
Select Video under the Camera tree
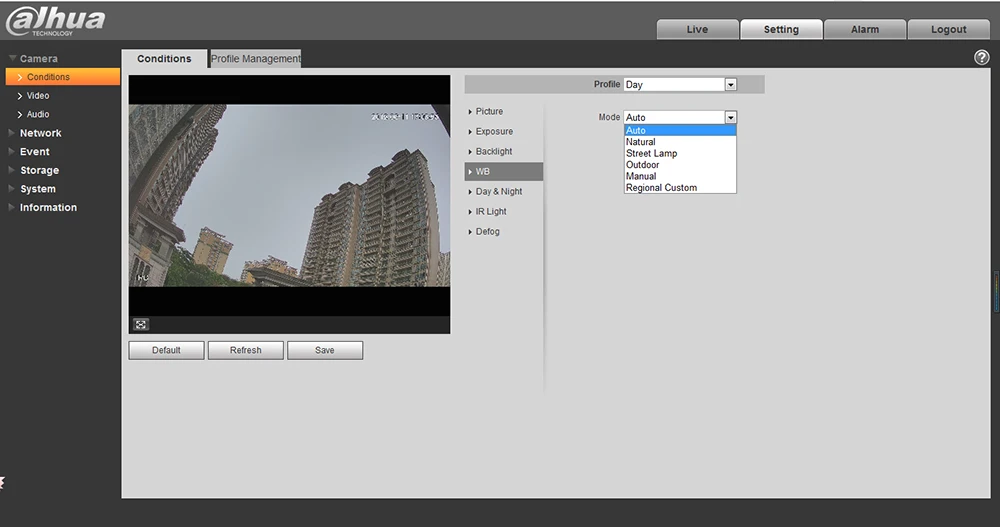(38, 96)
